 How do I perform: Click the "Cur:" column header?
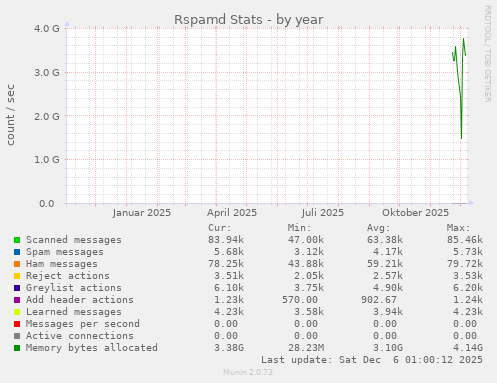pyautogui.click(x=220, y=228)
